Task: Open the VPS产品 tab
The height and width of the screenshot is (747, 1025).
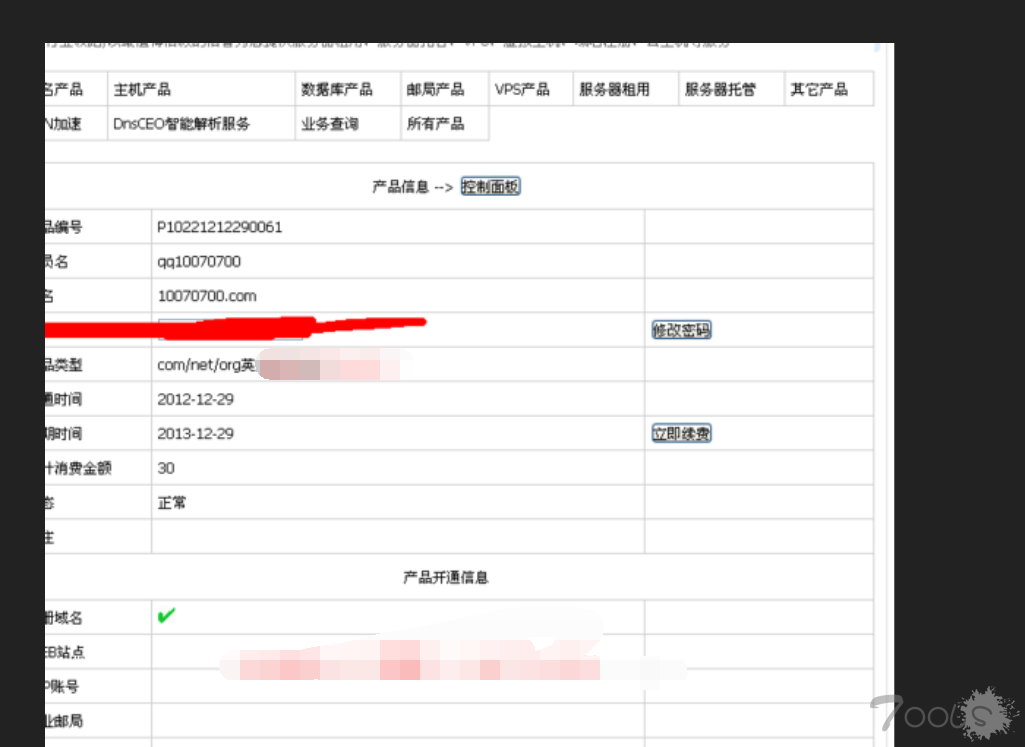Action: point(522,90)
